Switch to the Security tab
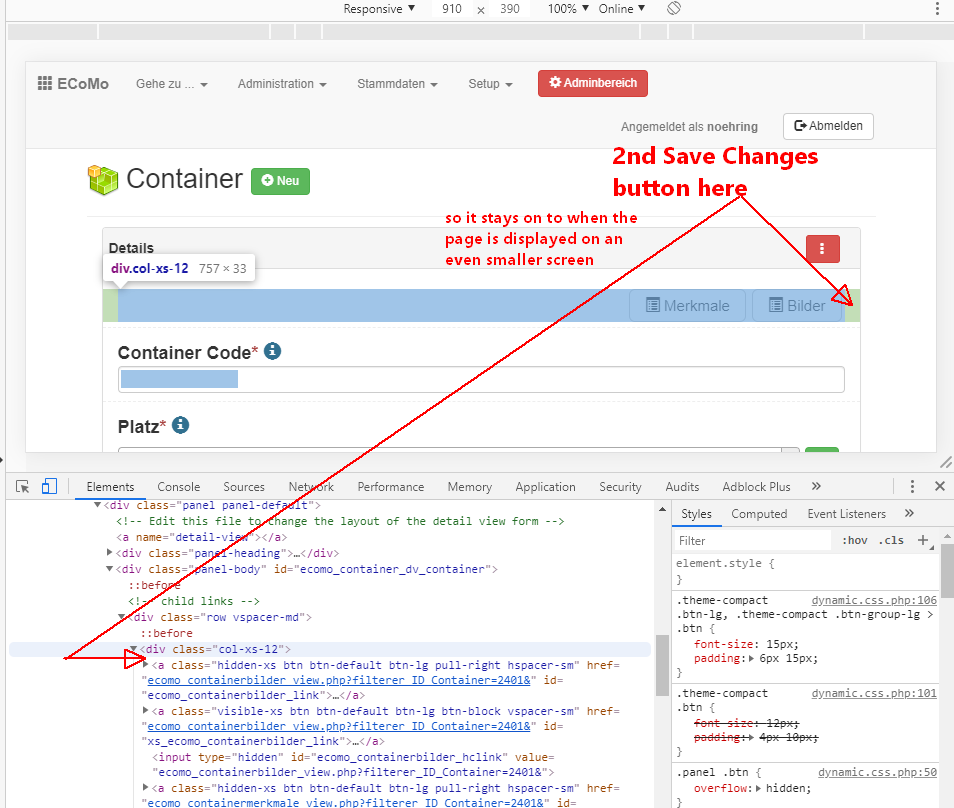Screen dimensions: 954x808 (620, 487)
